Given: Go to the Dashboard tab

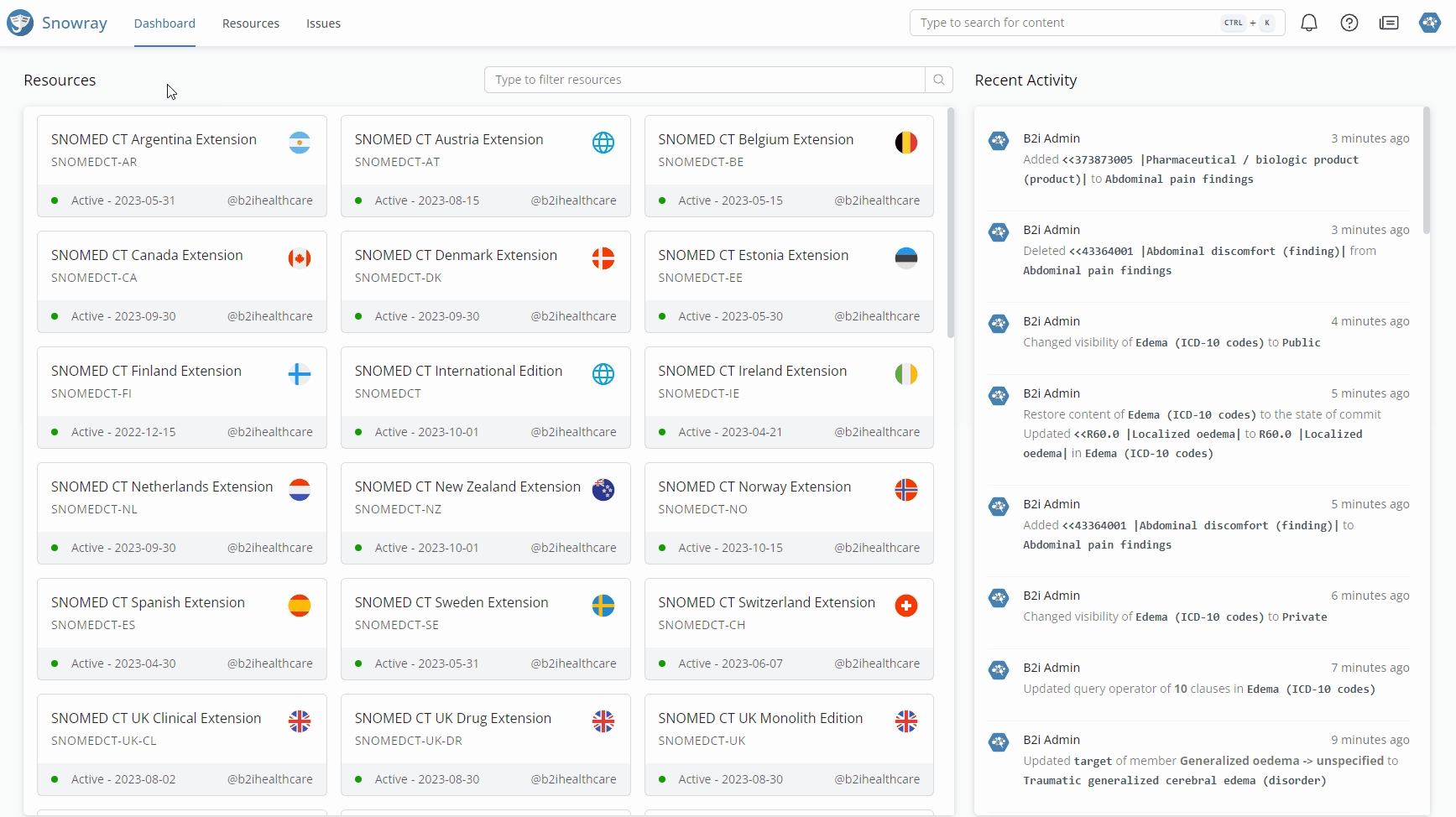Looking at the screenshot, I should tap(164, 23).
